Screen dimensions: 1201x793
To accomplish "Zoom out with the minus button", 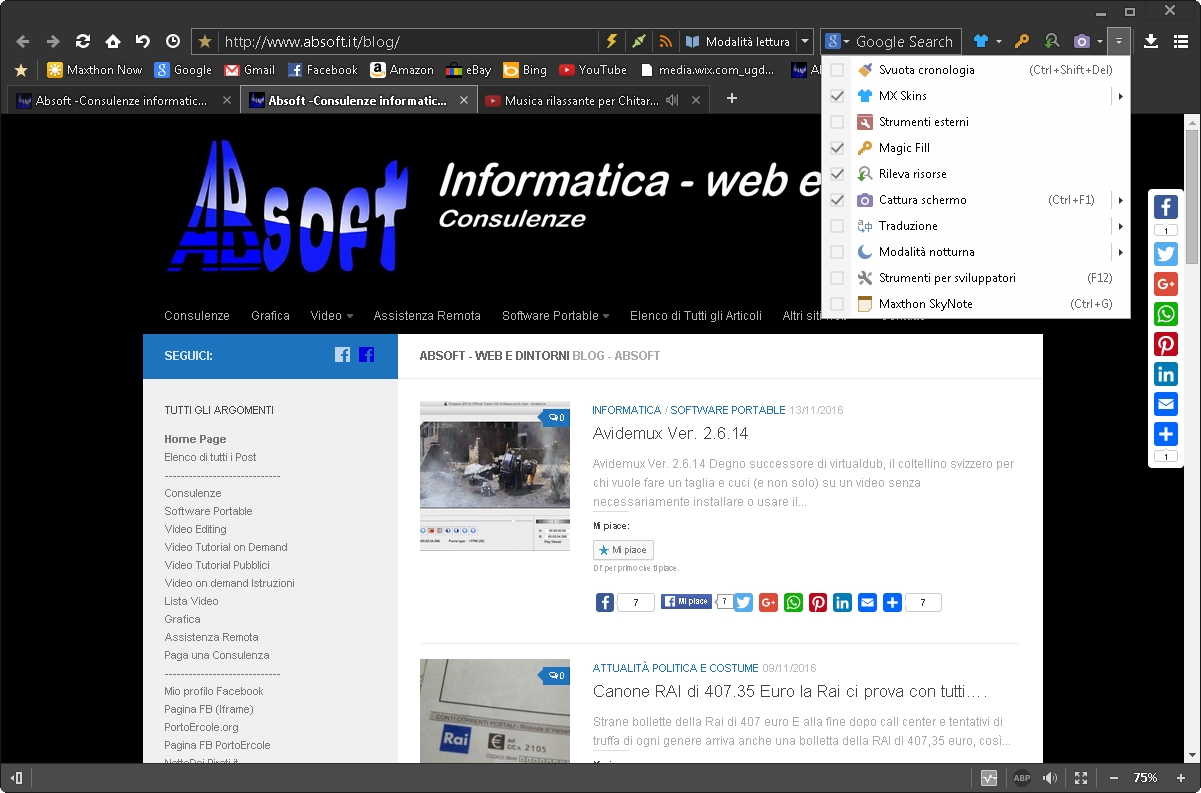I will (x=1114, y=778).
